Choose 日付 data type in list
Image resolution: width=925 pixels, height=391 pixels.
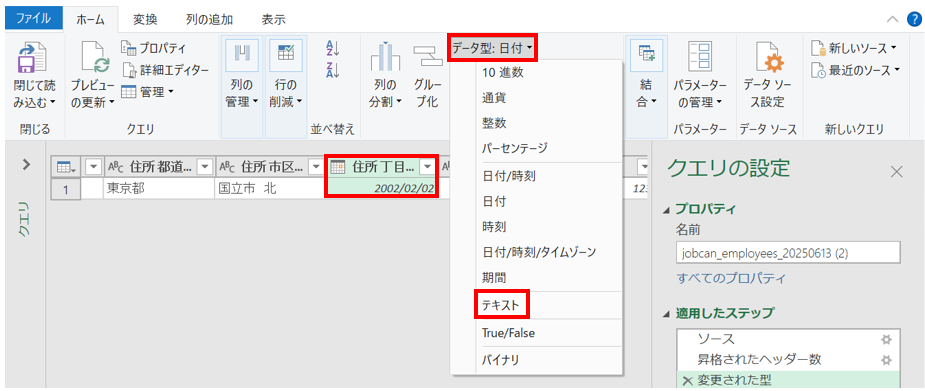click(x=493, y=201)
